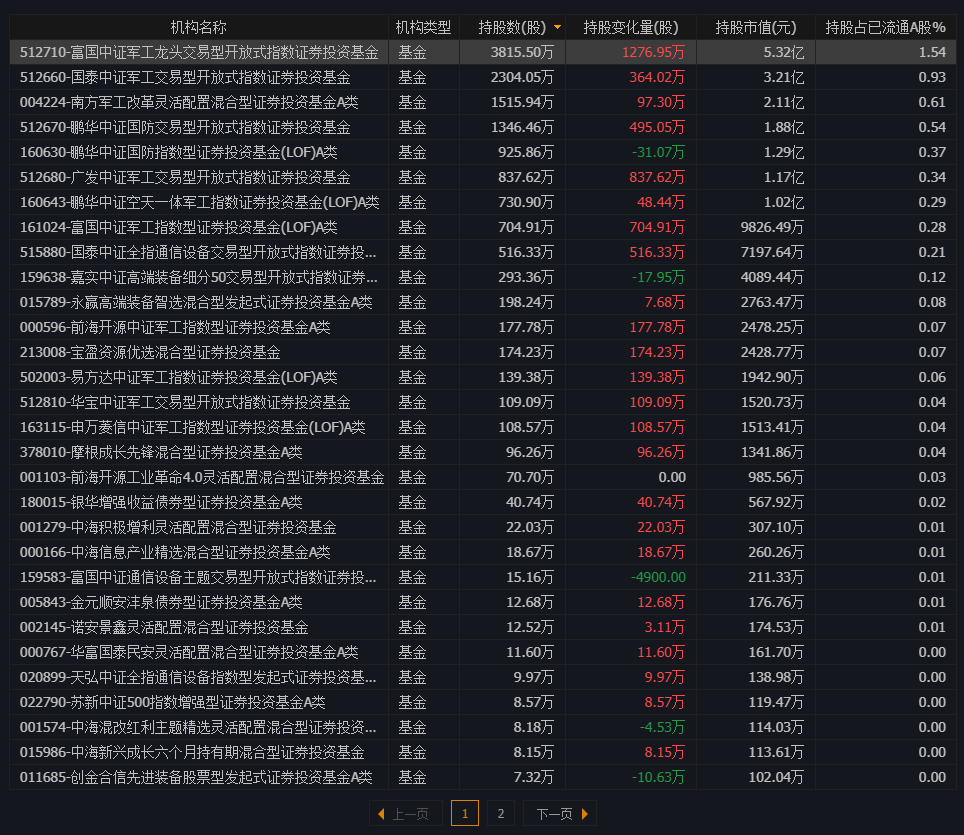Click the 上一页 left arrow icon
This screenshot has width=964, height=835.
pyautogui.click(x=381, y=814)
